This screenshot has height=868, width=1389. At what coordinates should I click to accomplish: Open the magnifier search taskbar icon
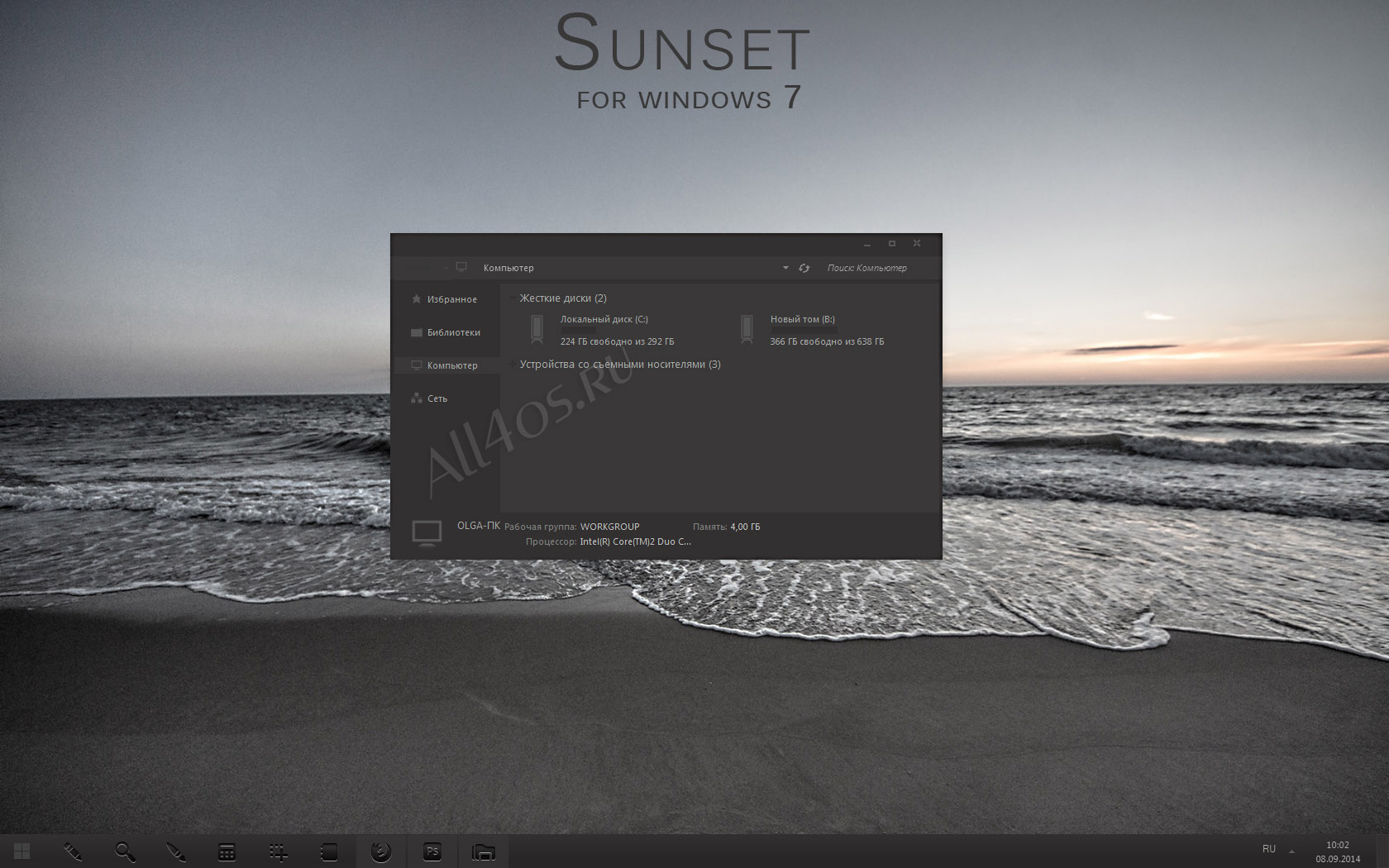125,851
